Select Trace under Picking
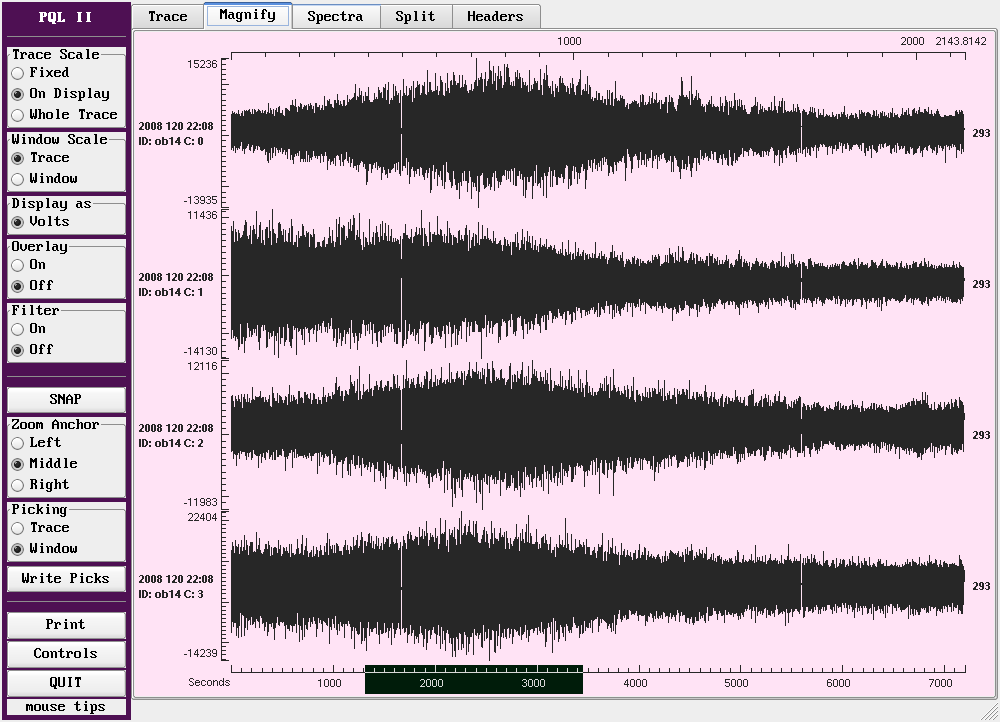Image resolution: width=1000 pixels, height=722 pixels. click(x=18, y=528)
